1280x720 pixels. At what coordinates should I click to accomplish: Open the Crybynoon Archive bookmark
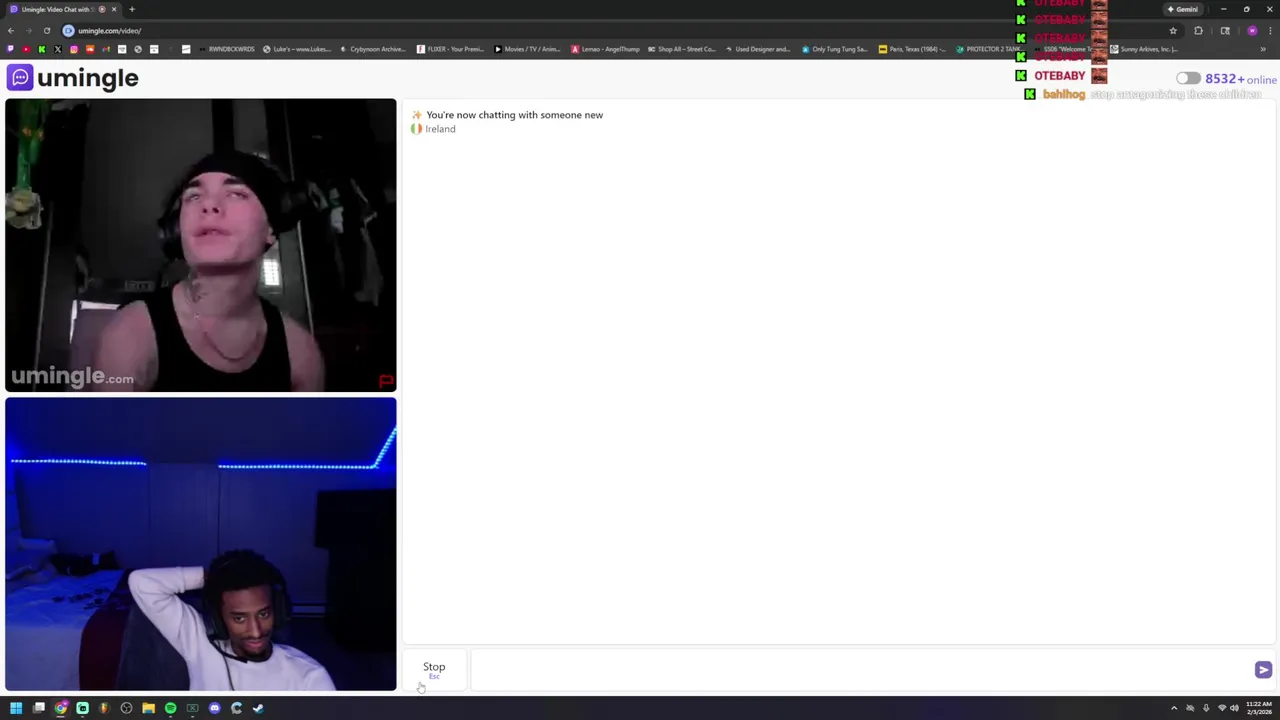point(373,49)
